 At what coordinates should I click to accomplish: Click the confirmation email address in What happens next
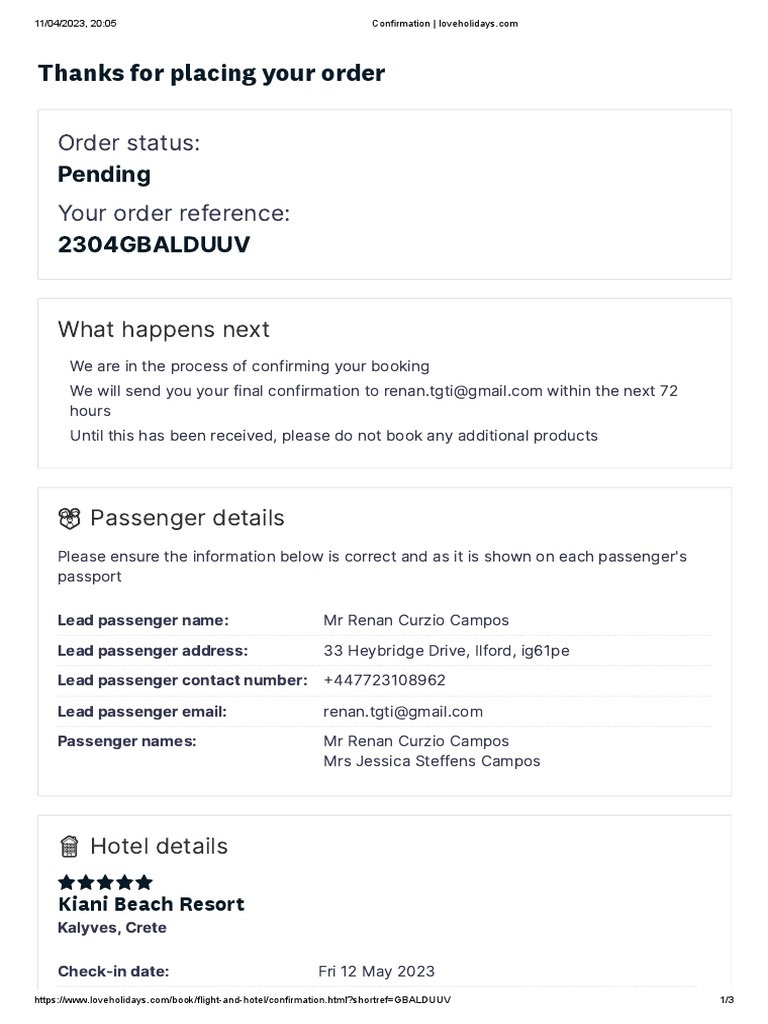click(x=463, y=391)
